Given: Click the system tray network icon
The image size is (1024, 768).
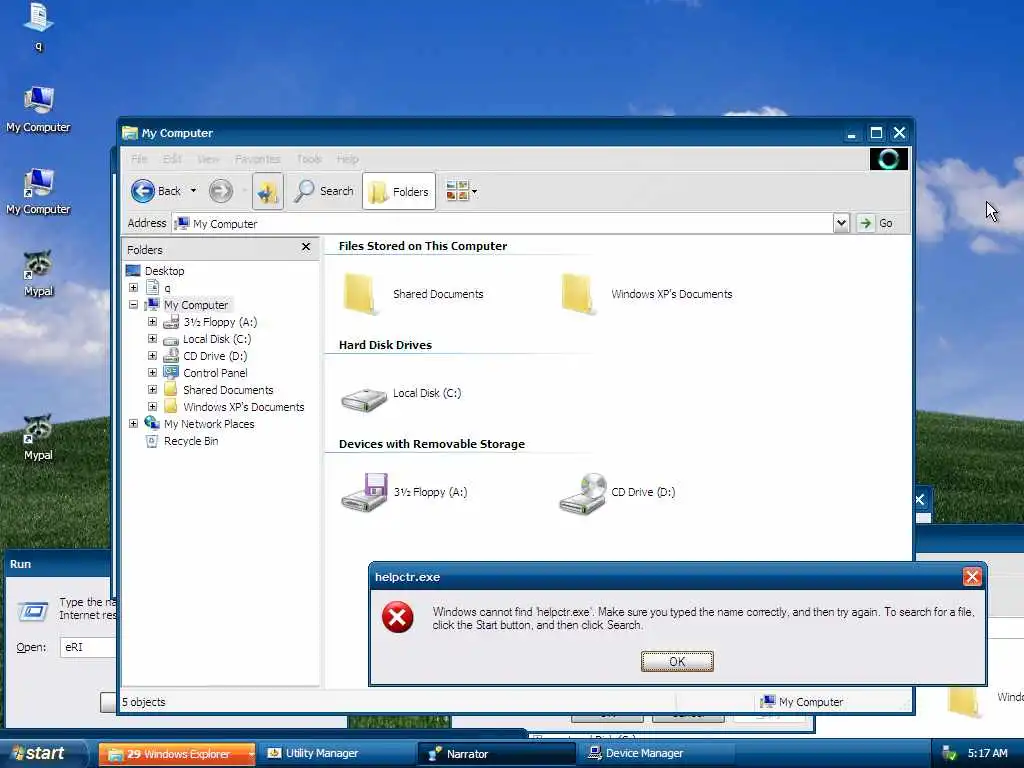Looking at the screenshot, I should (x=949, y=754).
